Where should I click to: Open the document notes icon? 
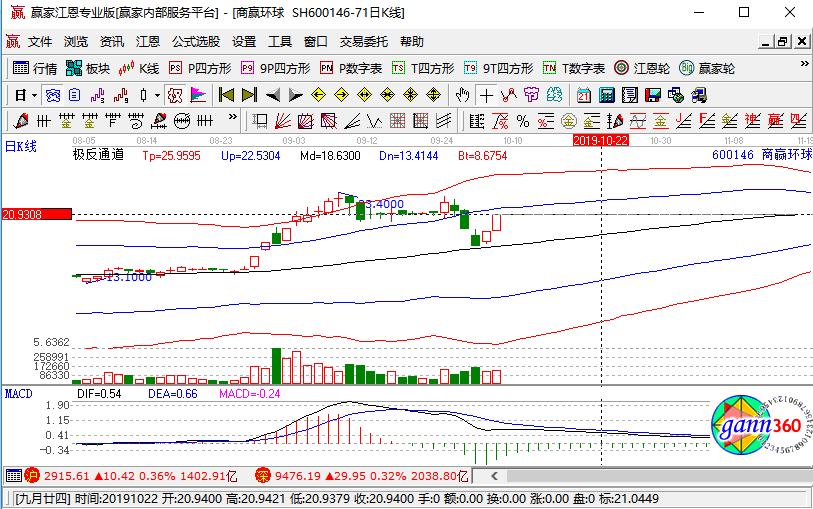coord(629,95)
